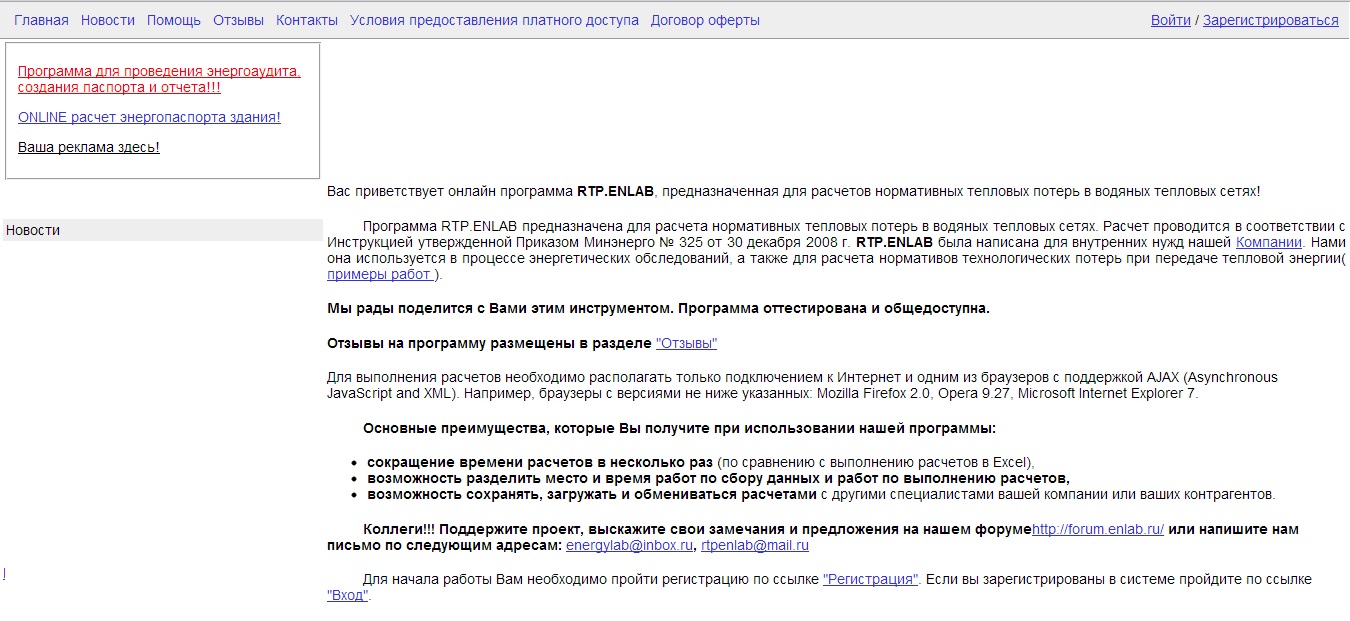Screen dimensions: 1350x621
Task: Open ONLINE расчет энергопаспорта здания link
Action: [x=149, y=117]
